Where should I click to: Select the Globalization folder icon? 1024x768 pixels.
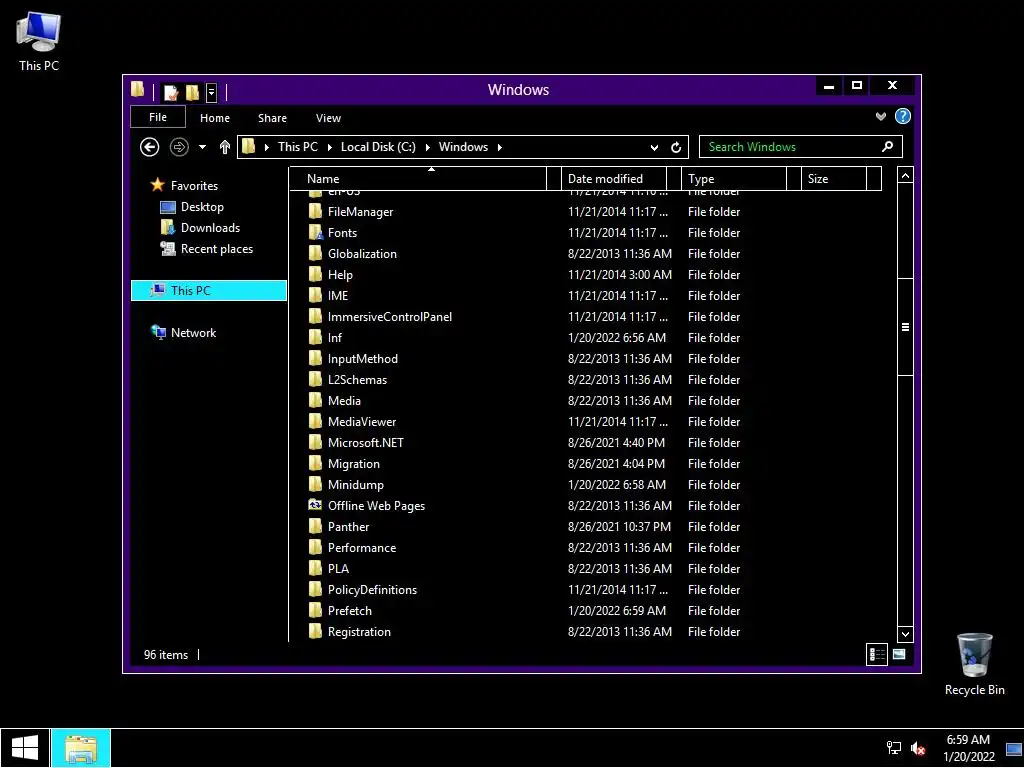pyautogui.click(x=315, y=253)
